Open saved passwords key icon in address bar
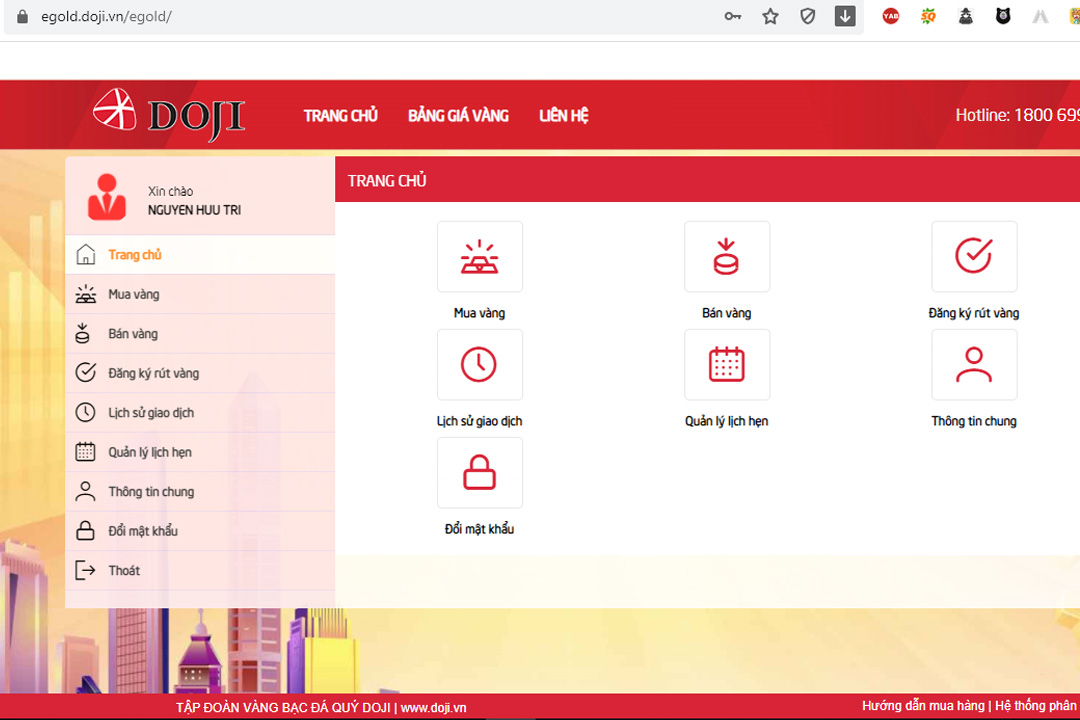The image size is (1080, 720). coord(733,17)
